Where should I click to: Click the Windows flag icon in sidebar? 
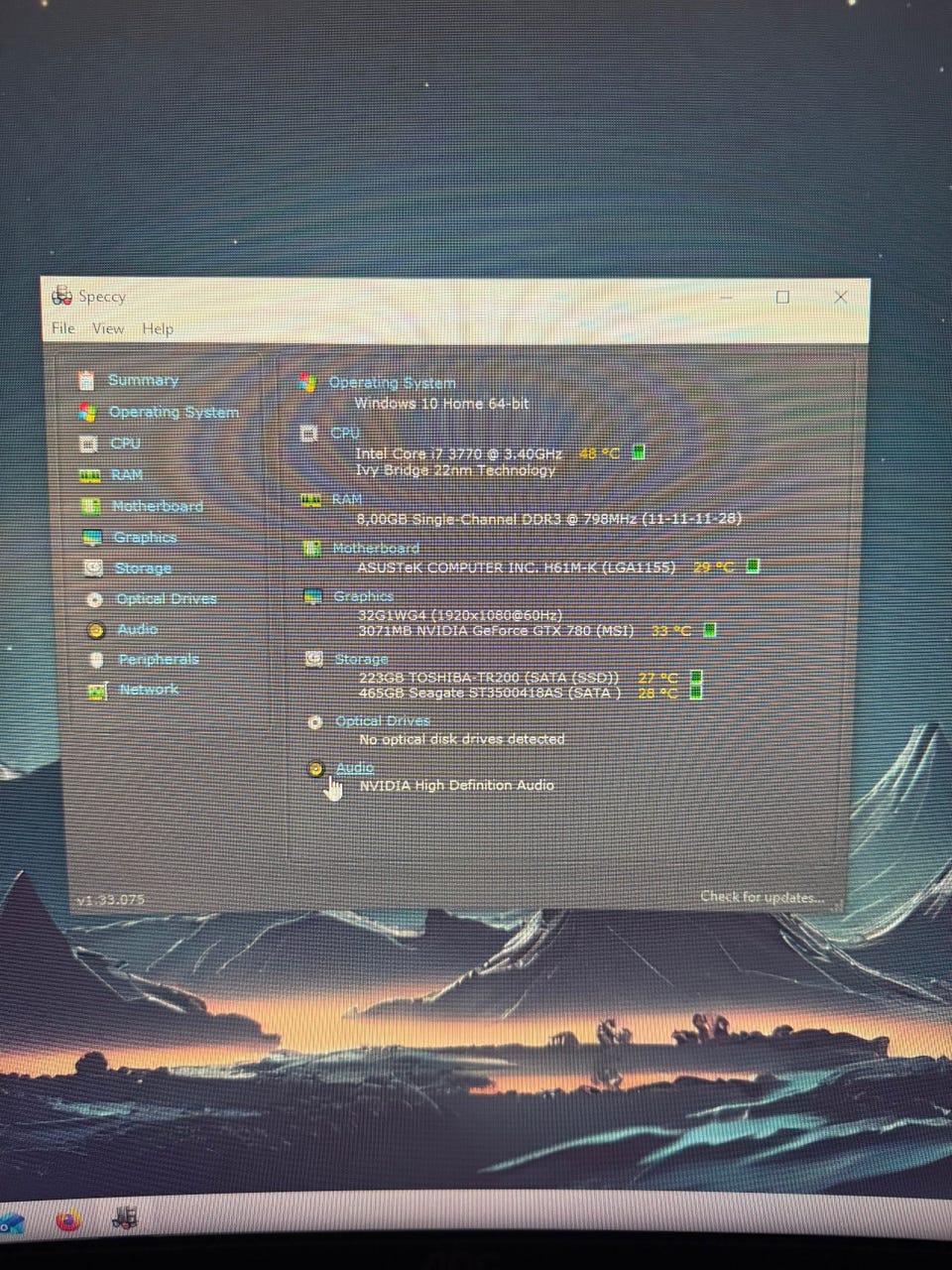[x=88, y=413]
